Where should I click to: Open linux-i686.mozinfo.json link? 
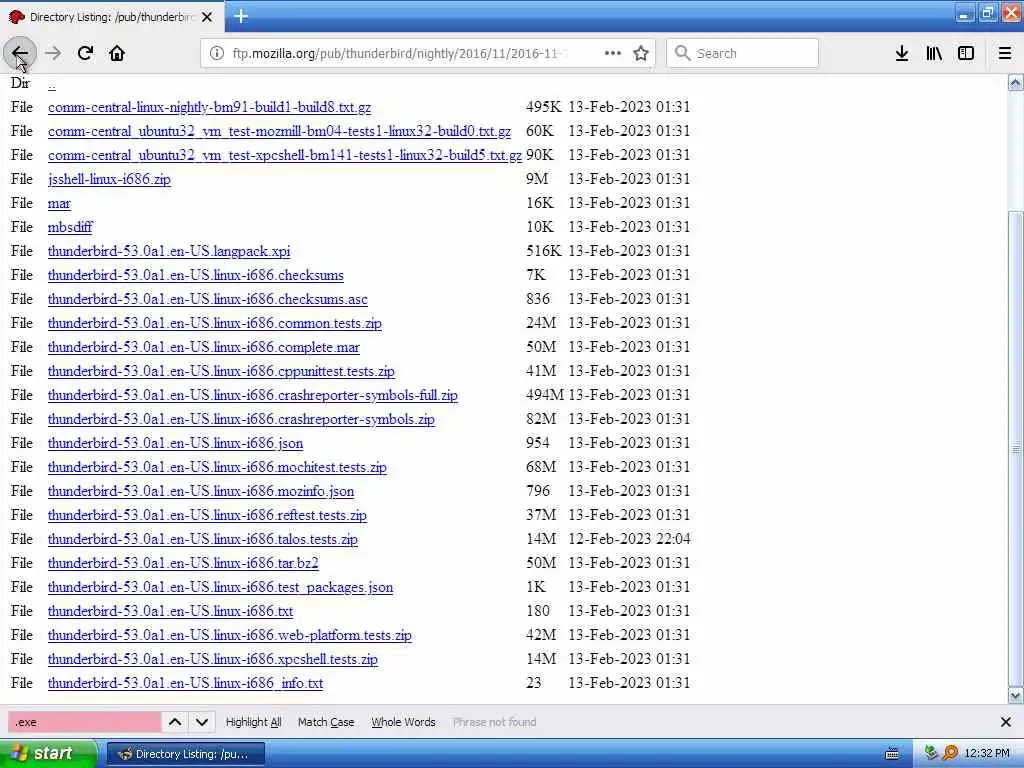coord(200,491)
